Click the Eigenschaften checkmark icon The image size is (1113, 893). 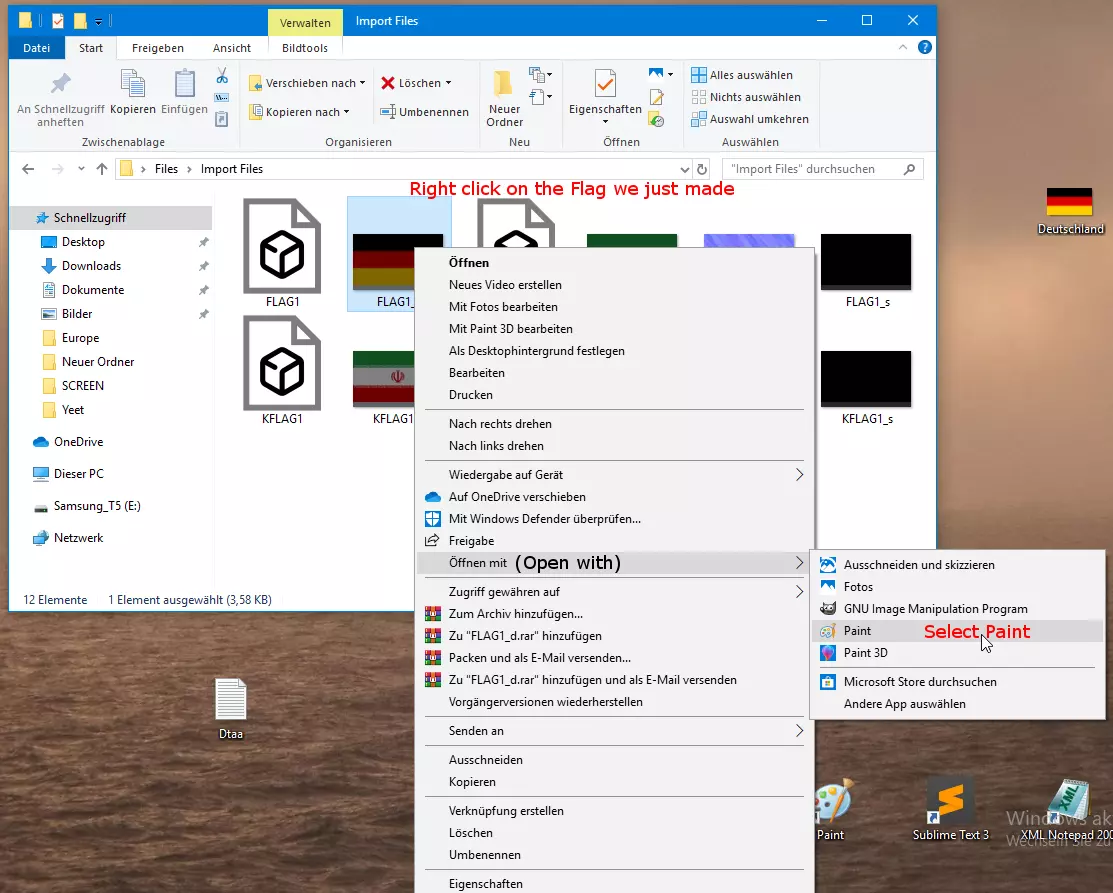point(605,84)
